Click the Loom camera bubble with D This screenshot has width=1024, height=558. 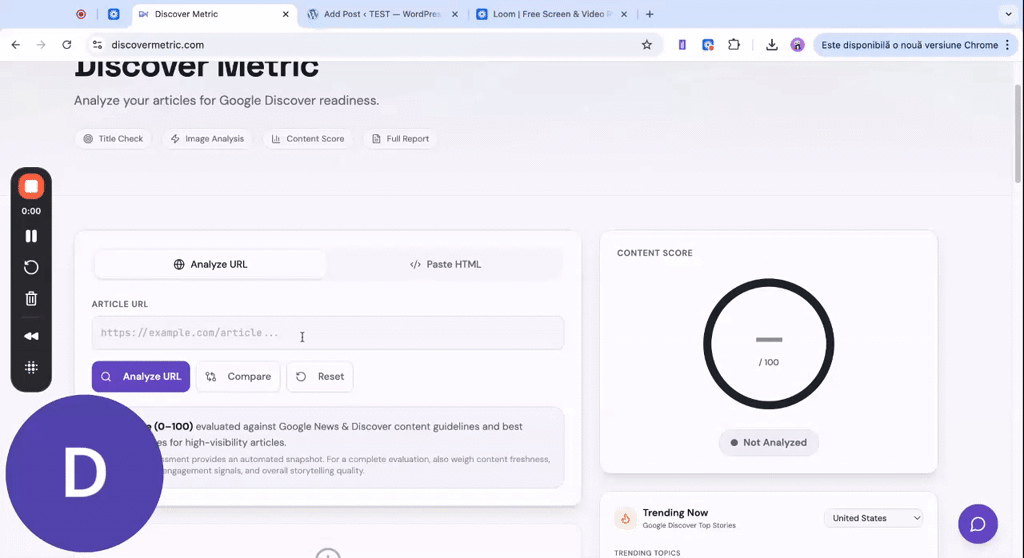tap(84, 473)
